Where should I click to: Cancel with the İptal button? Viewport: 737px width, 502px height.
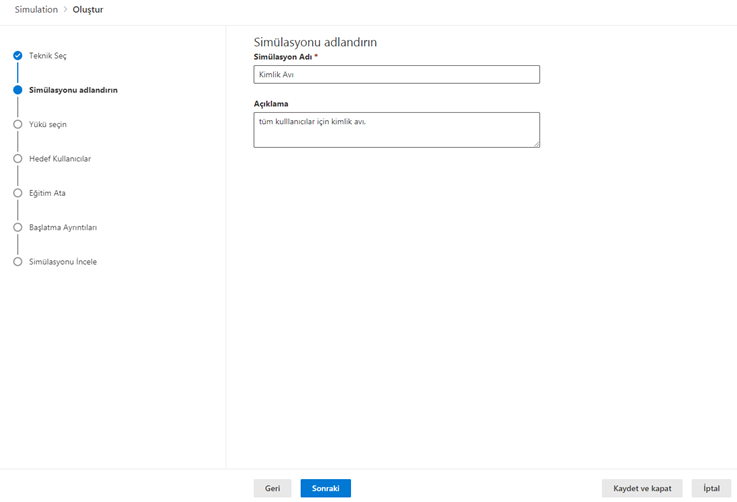[712, 488]
